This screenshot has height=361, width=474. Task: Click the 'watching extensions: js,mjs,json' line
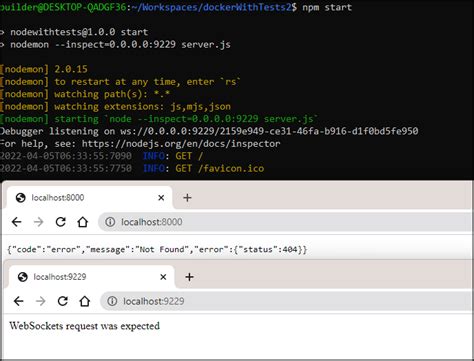click(115, 107)
